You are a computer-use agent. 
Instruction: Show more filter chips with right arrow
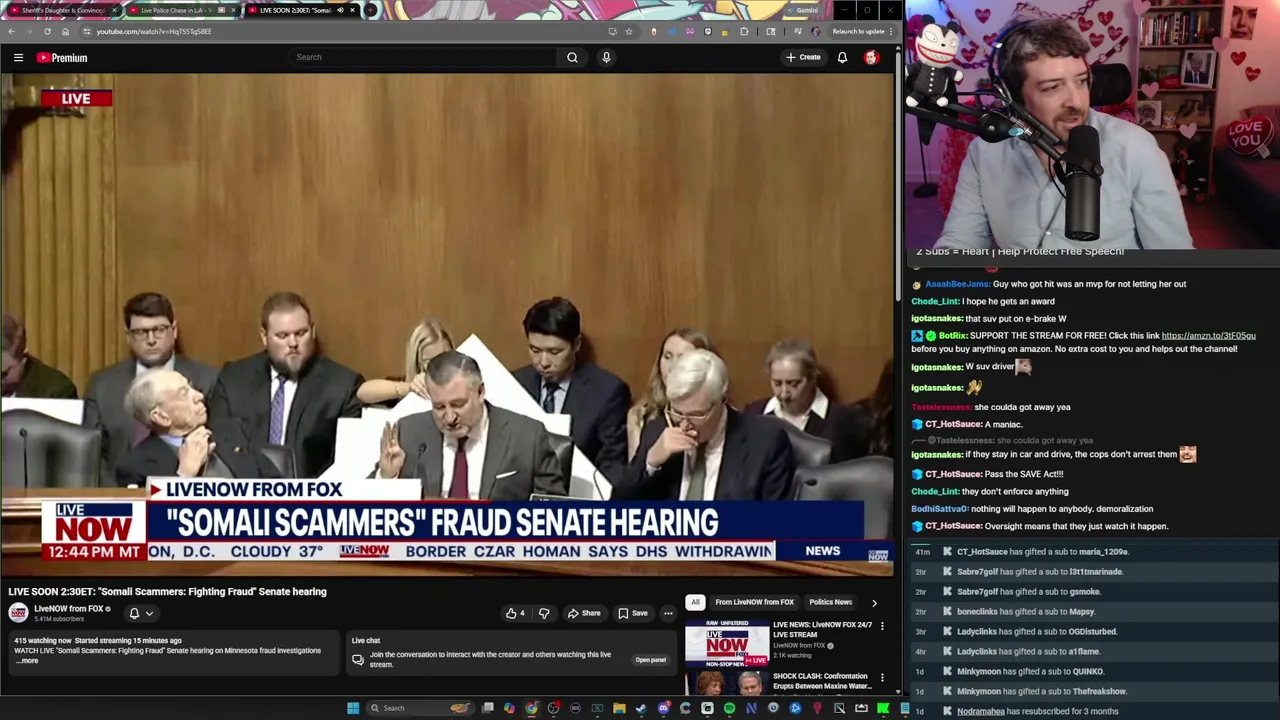pos(874,603)
